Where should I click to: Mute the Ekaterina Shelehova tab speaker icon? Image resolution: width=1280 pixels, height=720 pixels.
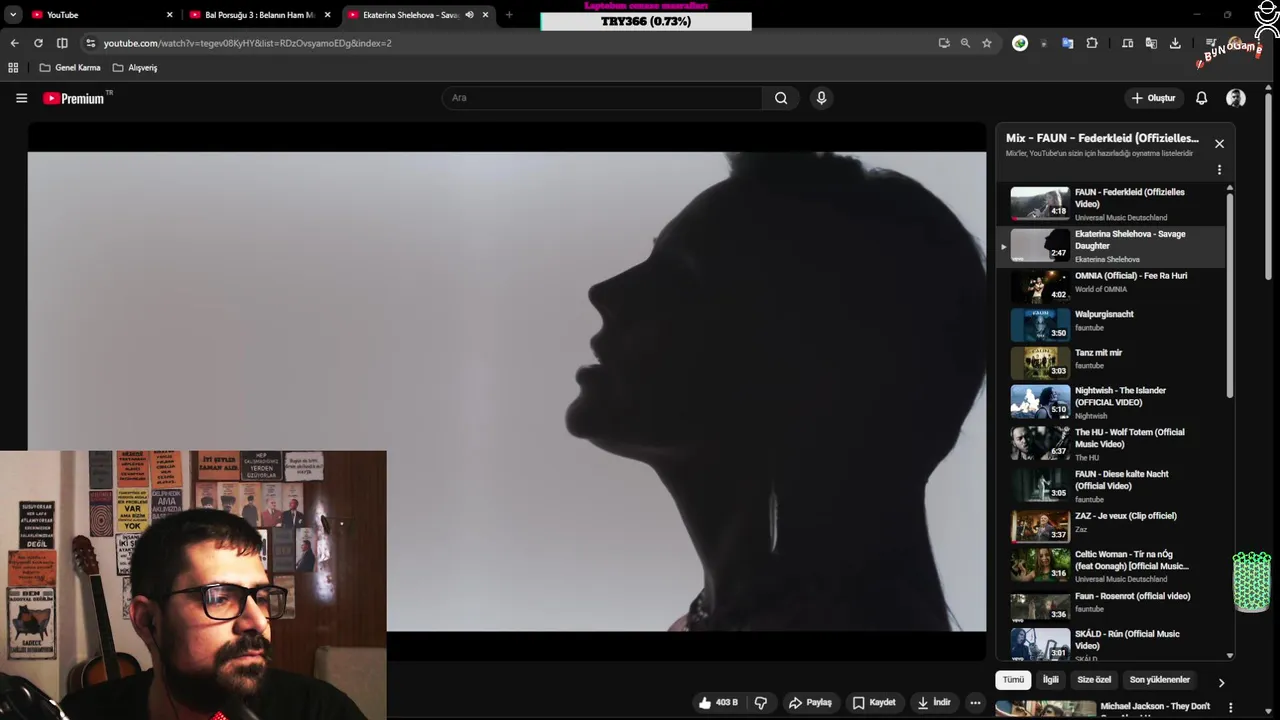point(469,15)
